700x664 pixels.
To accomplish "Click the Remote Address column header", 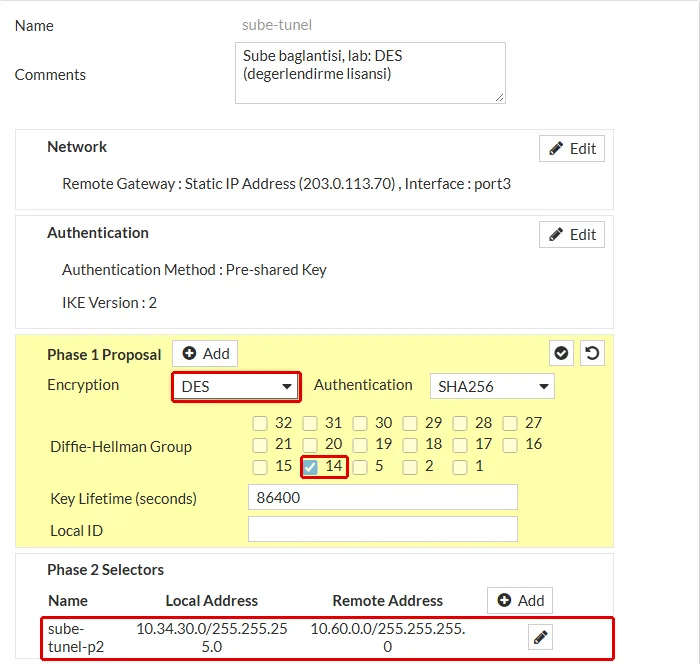I will [x=388, y=601].
